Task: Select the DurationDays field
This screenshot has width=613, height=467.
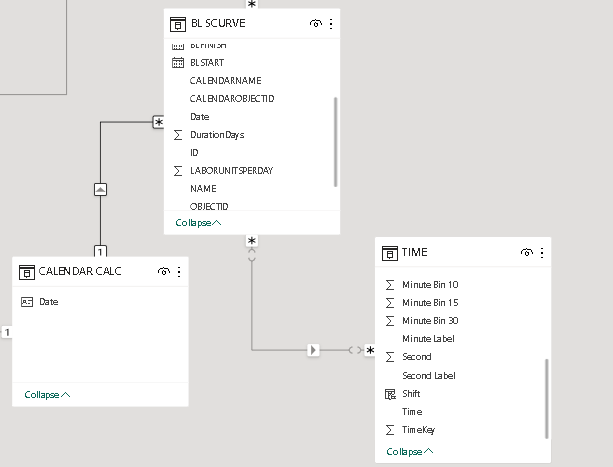Action: pos(217,135)
